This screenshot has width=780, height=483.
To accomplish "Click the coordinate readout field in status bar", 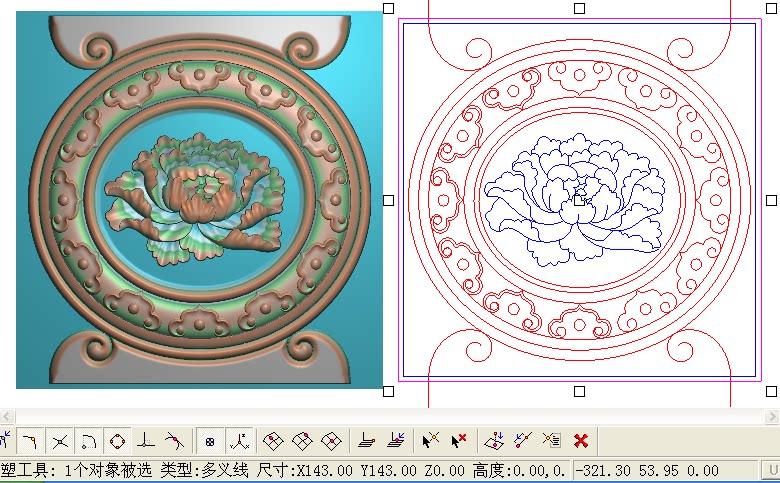I will pos(665,470).
